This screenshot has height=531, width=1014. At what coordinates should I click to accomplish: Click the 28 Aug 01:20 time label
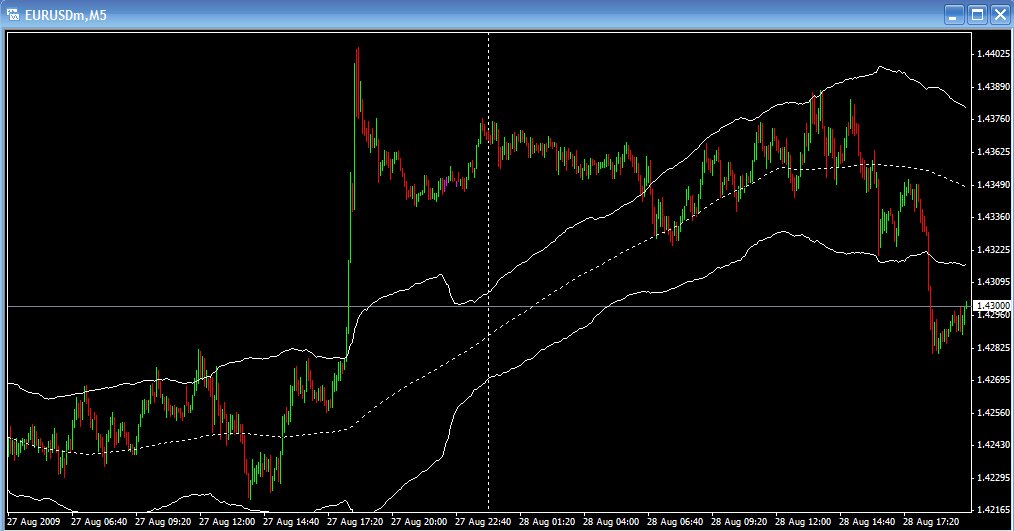coord(547,521)
